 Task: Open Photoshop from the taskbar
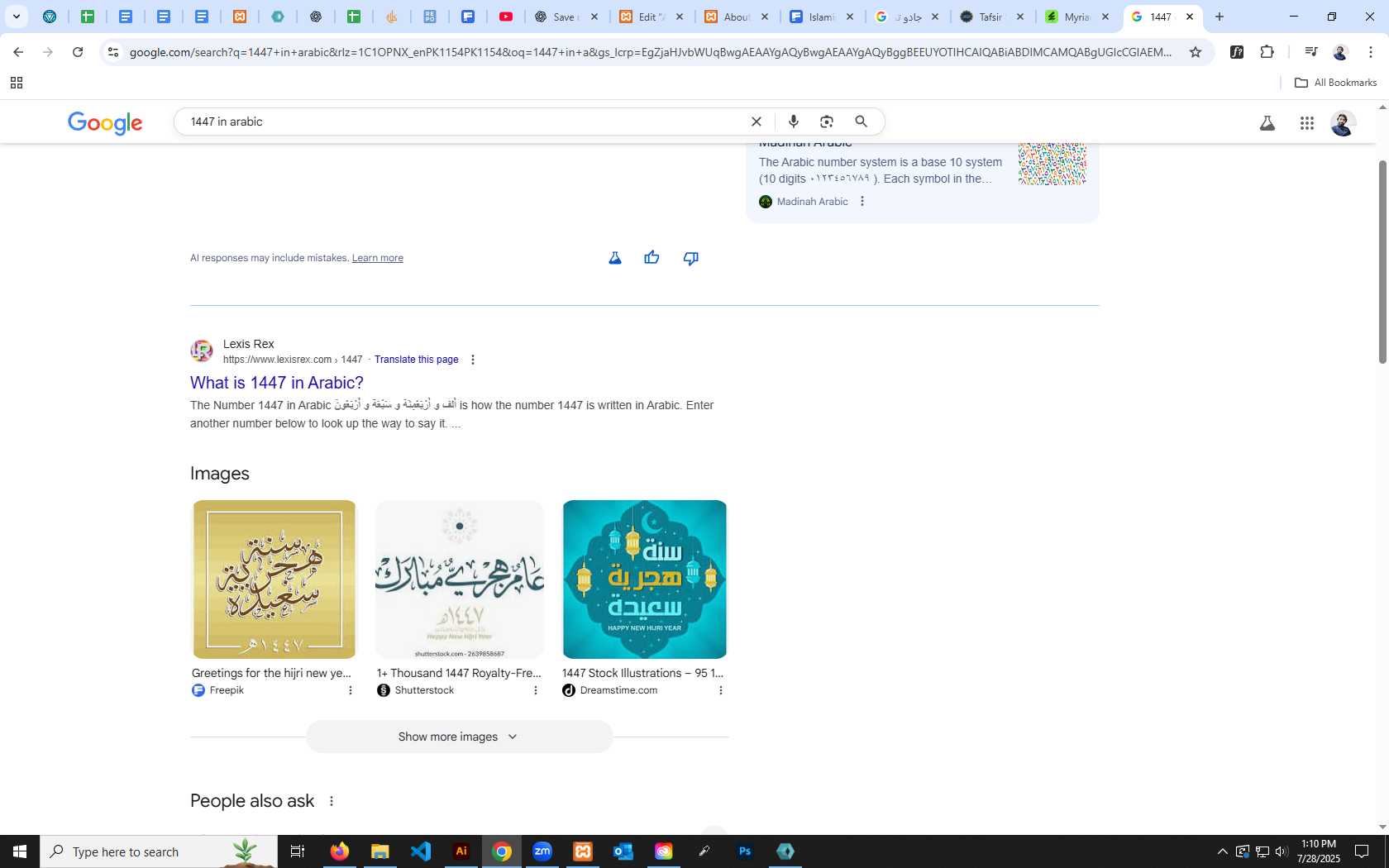[x=745, y=851]
